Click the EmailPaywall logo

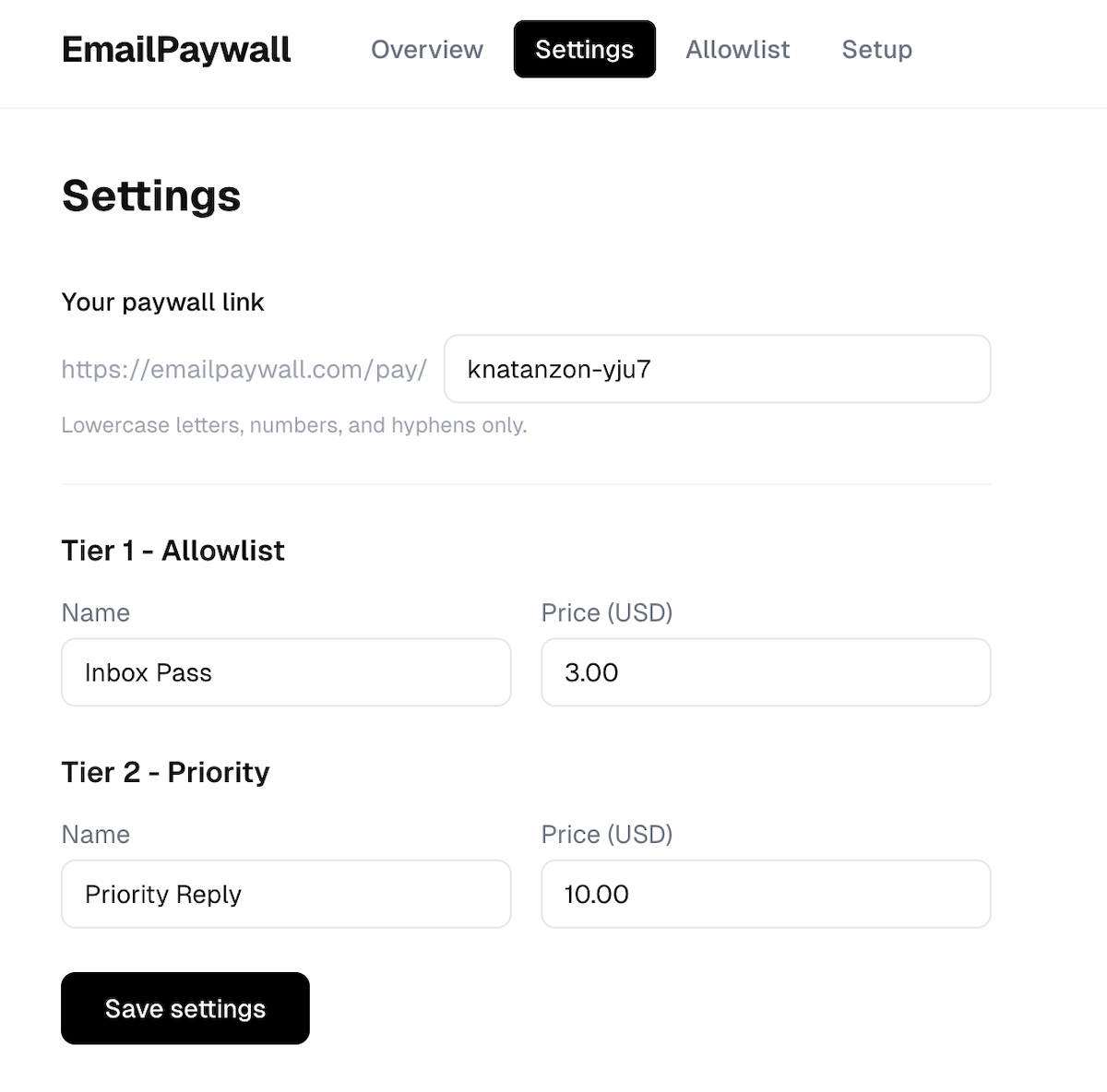[x=175, y=49]
